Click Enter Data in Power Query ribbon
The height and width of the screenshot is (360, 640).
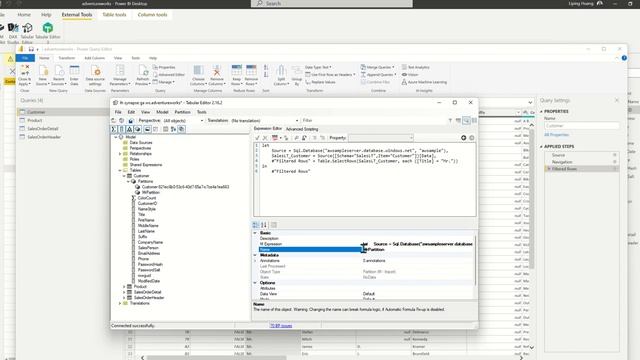point(74,75)
